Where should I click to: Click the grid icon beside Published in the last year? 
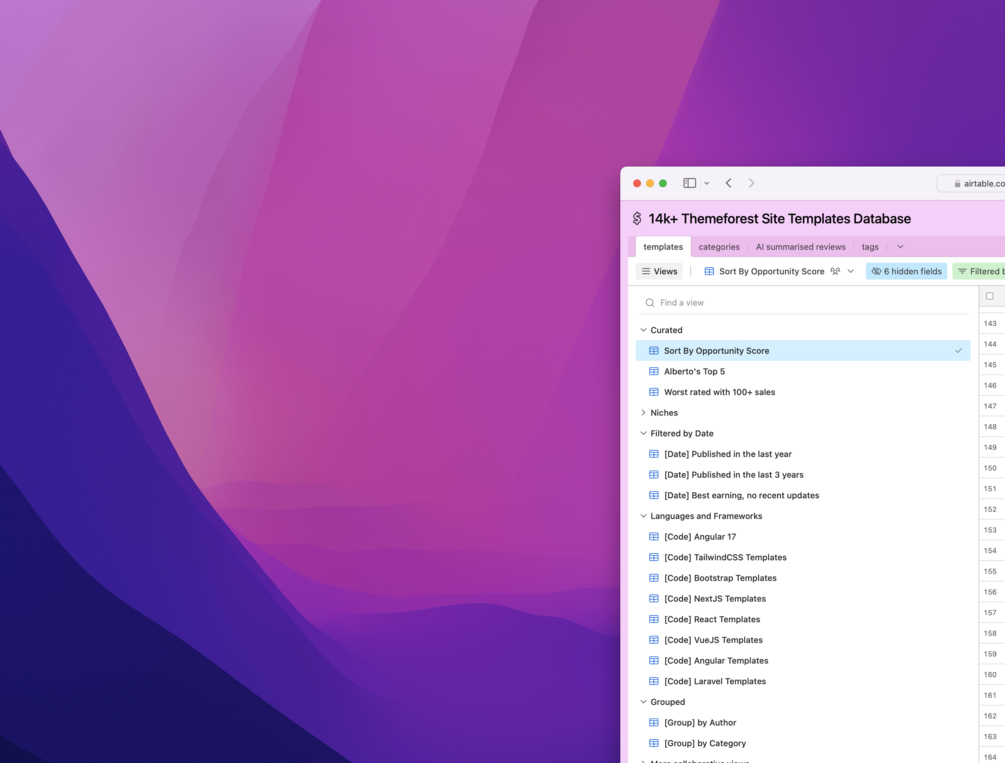coord(654,454)
